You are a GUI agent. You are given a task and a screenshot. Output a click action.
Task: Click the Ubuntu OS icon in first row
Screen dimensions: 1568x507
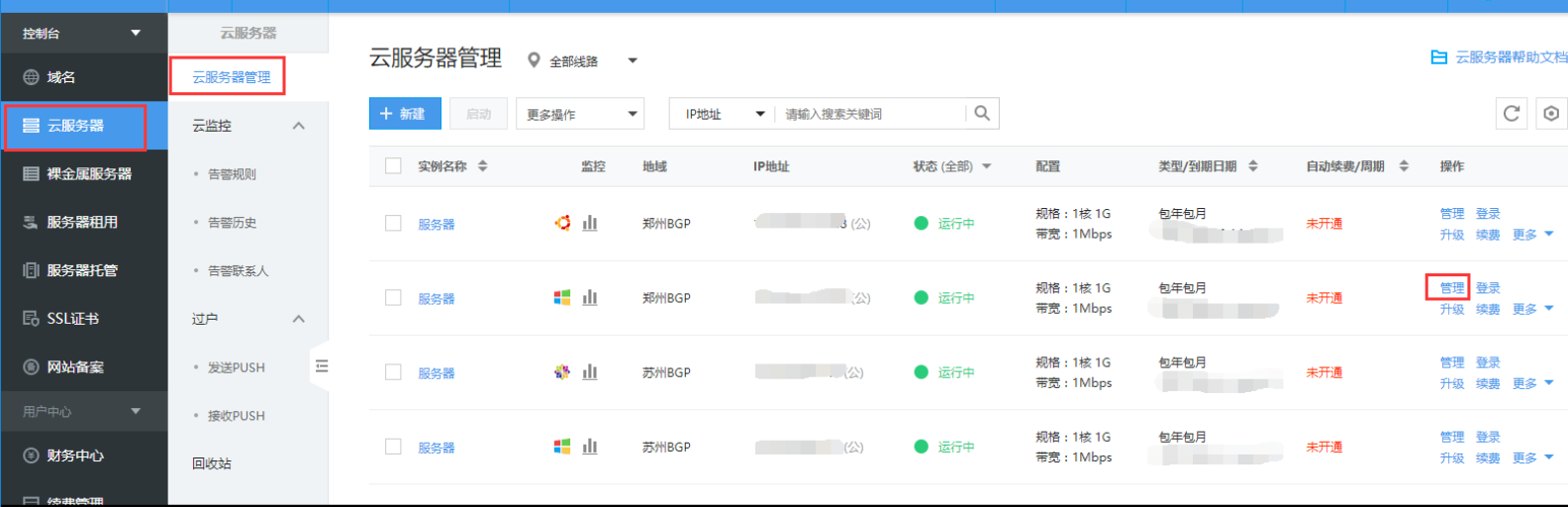(x=562, y=223)
